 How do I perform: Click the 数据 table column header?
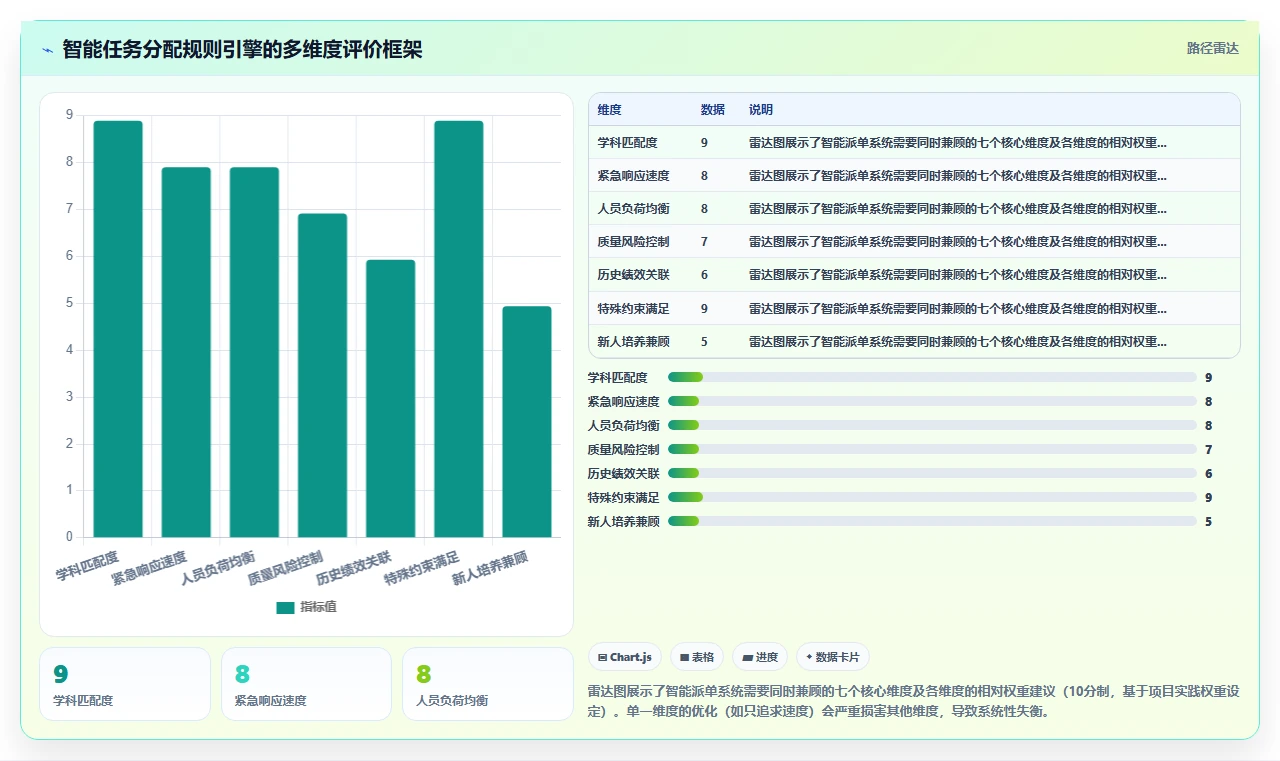coord(713,109)
